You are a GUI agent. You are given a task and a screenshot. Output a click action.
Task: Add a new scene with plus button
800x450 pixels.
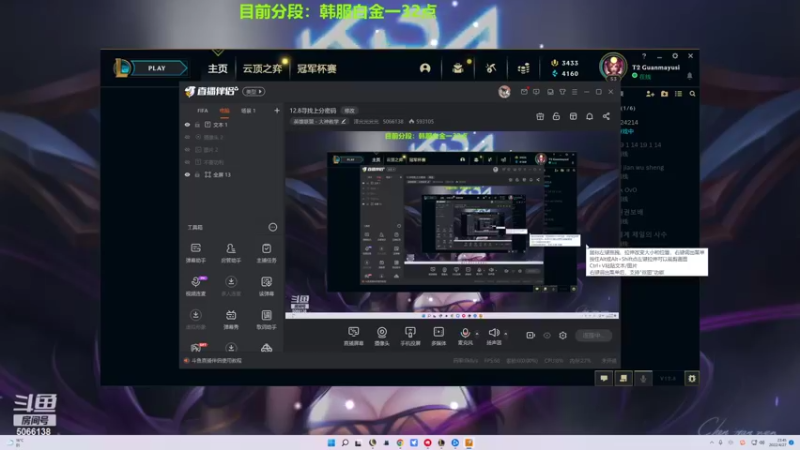coord(277,110)
